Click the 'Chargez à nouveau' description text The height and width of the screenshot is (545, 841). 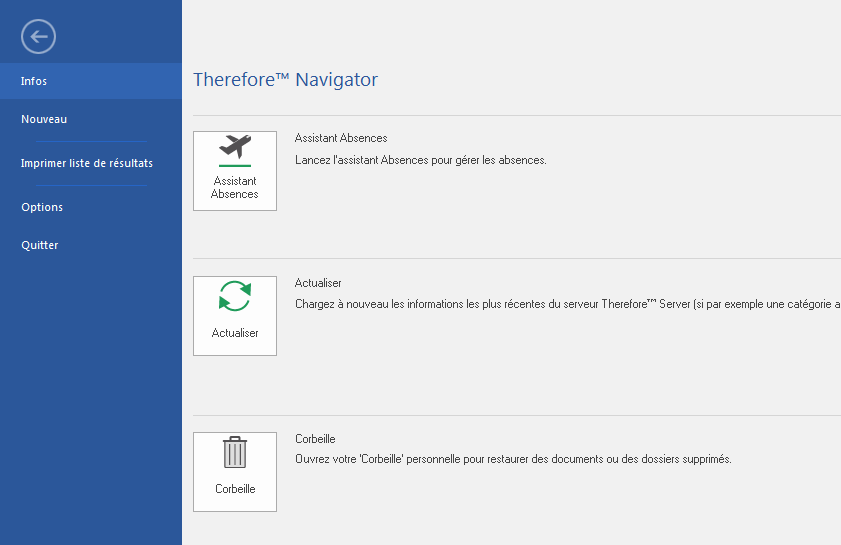click(x=560, y=304)
